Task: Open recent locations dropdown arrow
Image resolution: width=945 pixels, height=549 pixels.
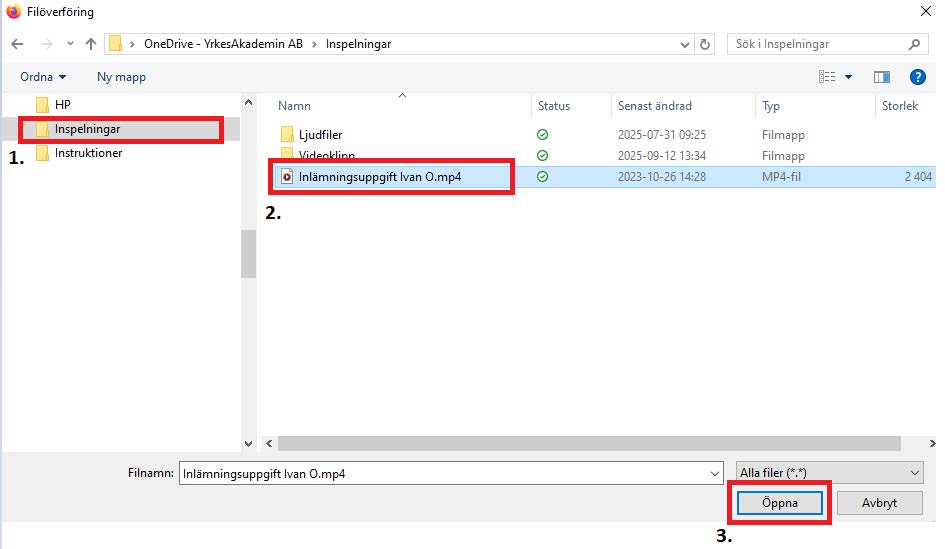Action: click(71, 44)
